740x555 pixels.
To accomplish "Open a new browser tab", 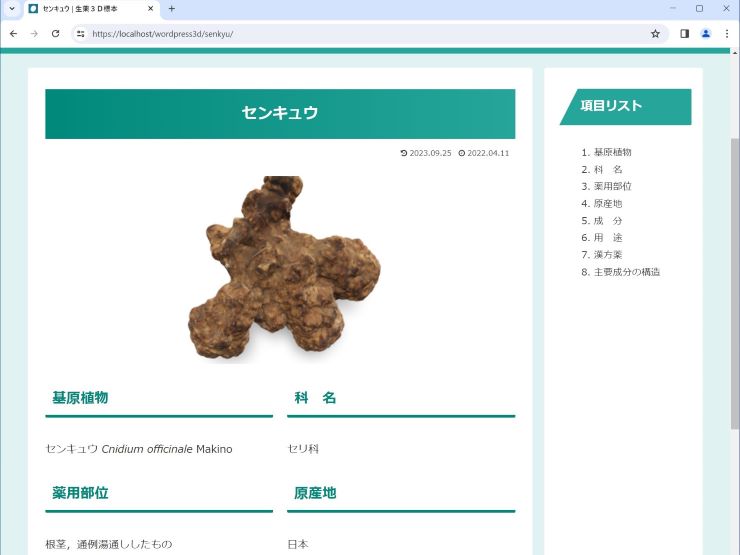I will pos(172,8).
